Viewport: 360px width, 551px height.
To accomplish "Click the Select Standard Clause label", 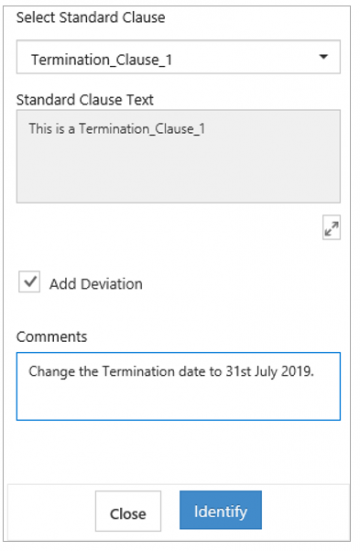I will [x=91, y=17].
